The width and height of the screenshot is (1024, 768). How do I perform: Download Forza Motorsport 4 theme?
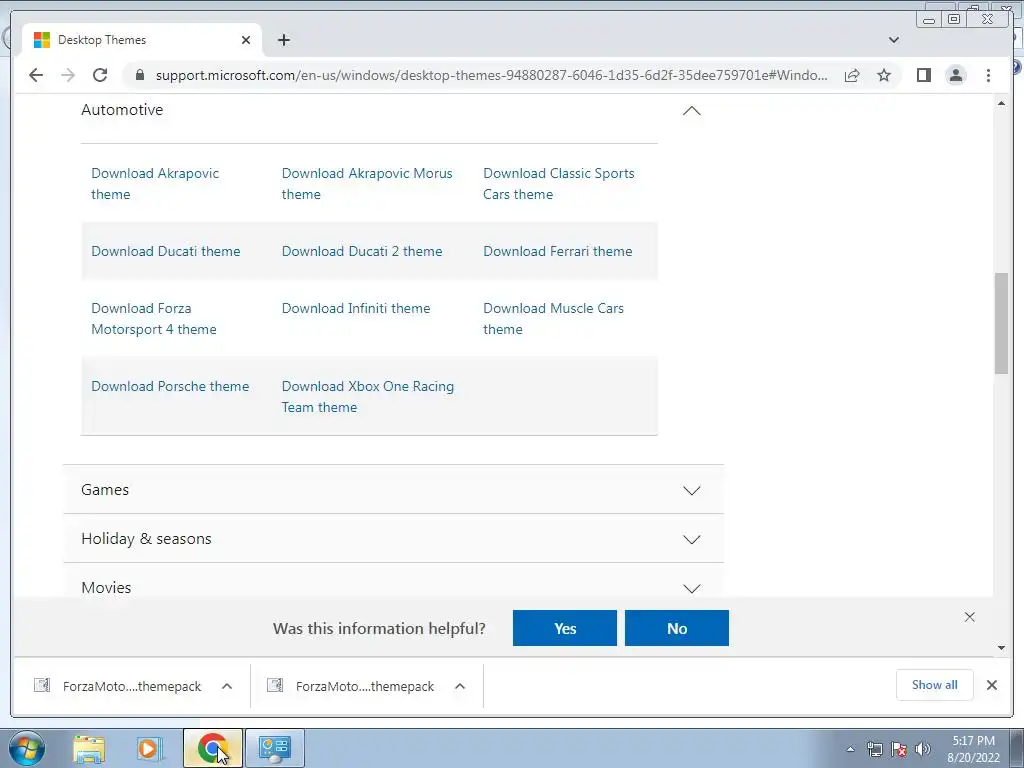click(153, 319)
